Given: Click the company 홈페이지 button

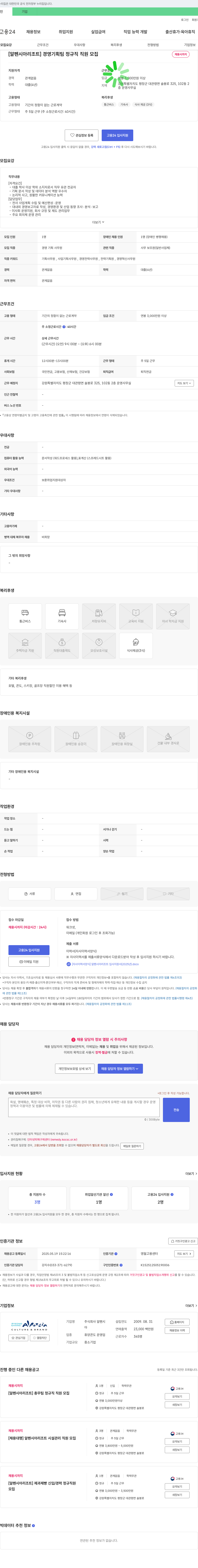Looking at the screenshot, I should pos(177,1322).
